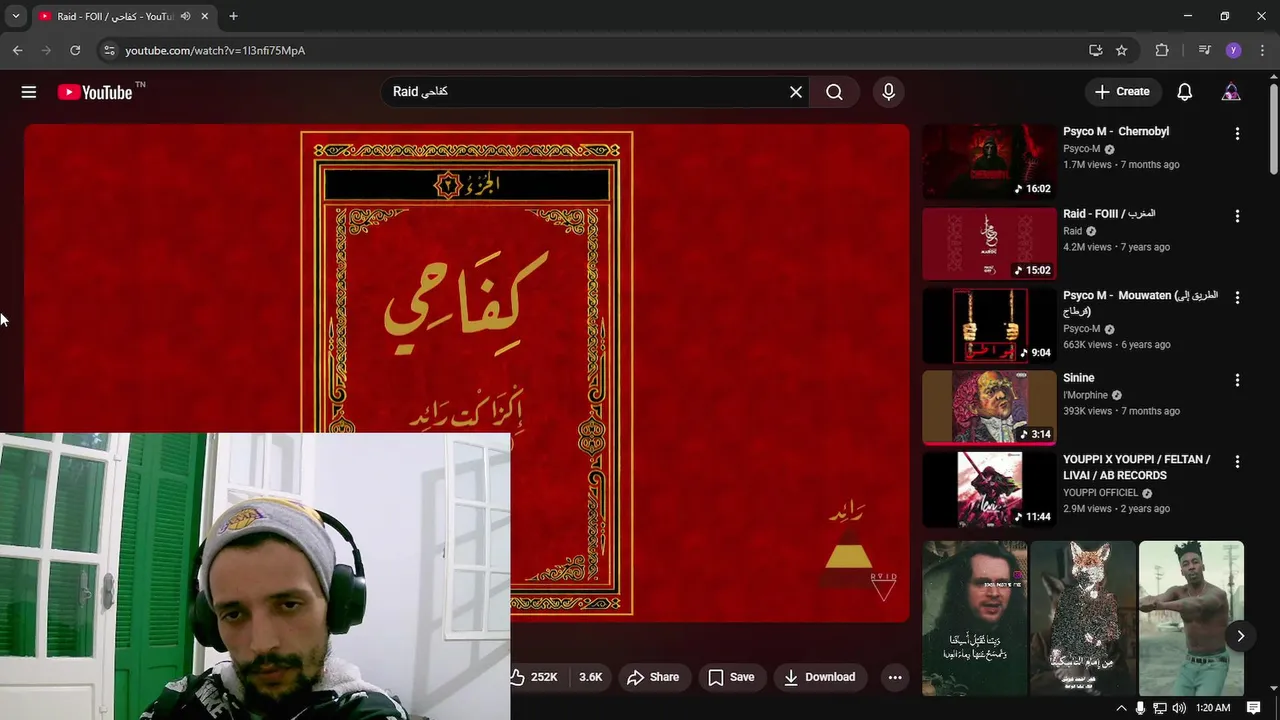The width and height of the screenshot is (1280, 720).
Task: Open the Raid - FOIII video thumbnail
Action: tap(989, 243)
